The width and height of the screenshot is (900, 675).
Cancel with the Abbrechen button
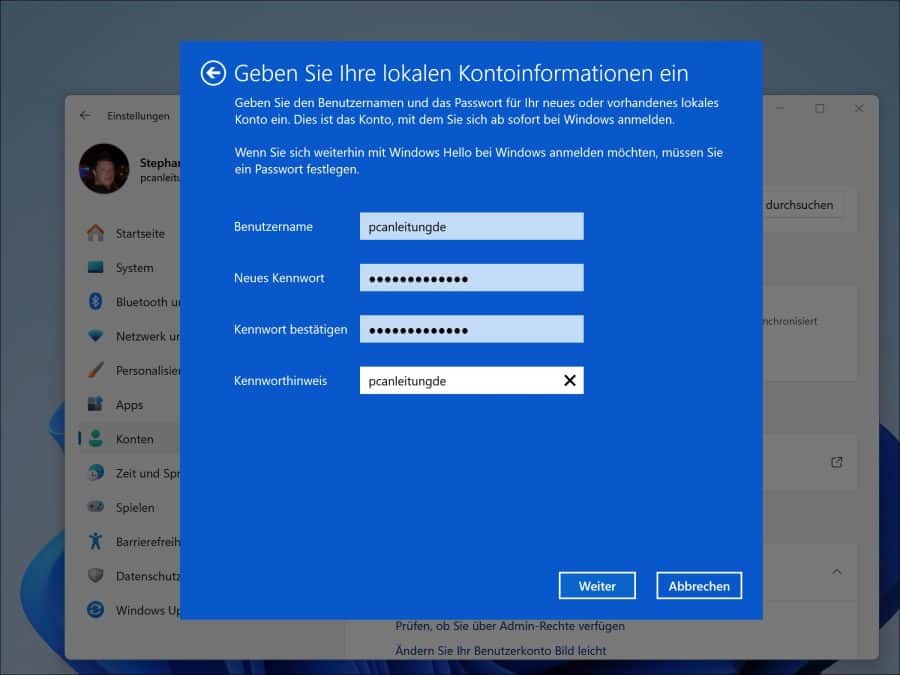(x=698, y=585)
